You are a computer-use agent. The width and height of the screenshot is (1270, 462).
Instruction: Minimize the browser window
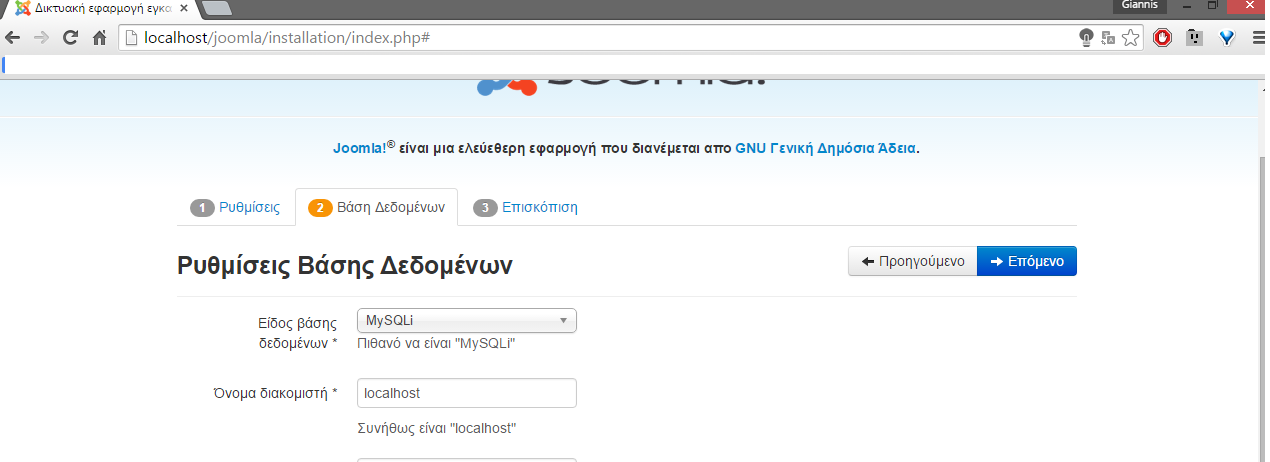click(x=1188, y=6)
